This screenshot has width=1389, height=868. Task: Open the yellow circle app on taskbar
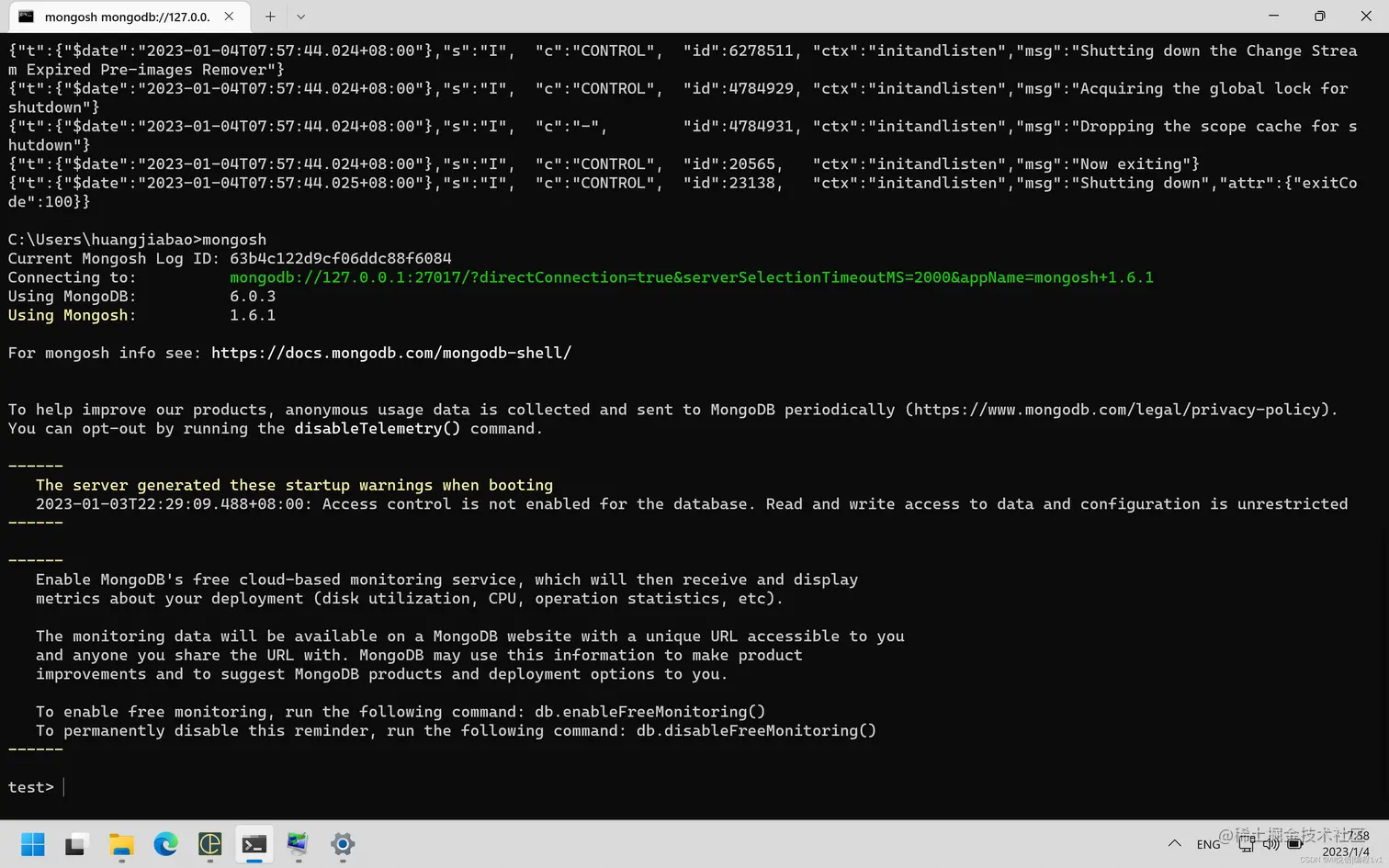click(x=209, y=844)
